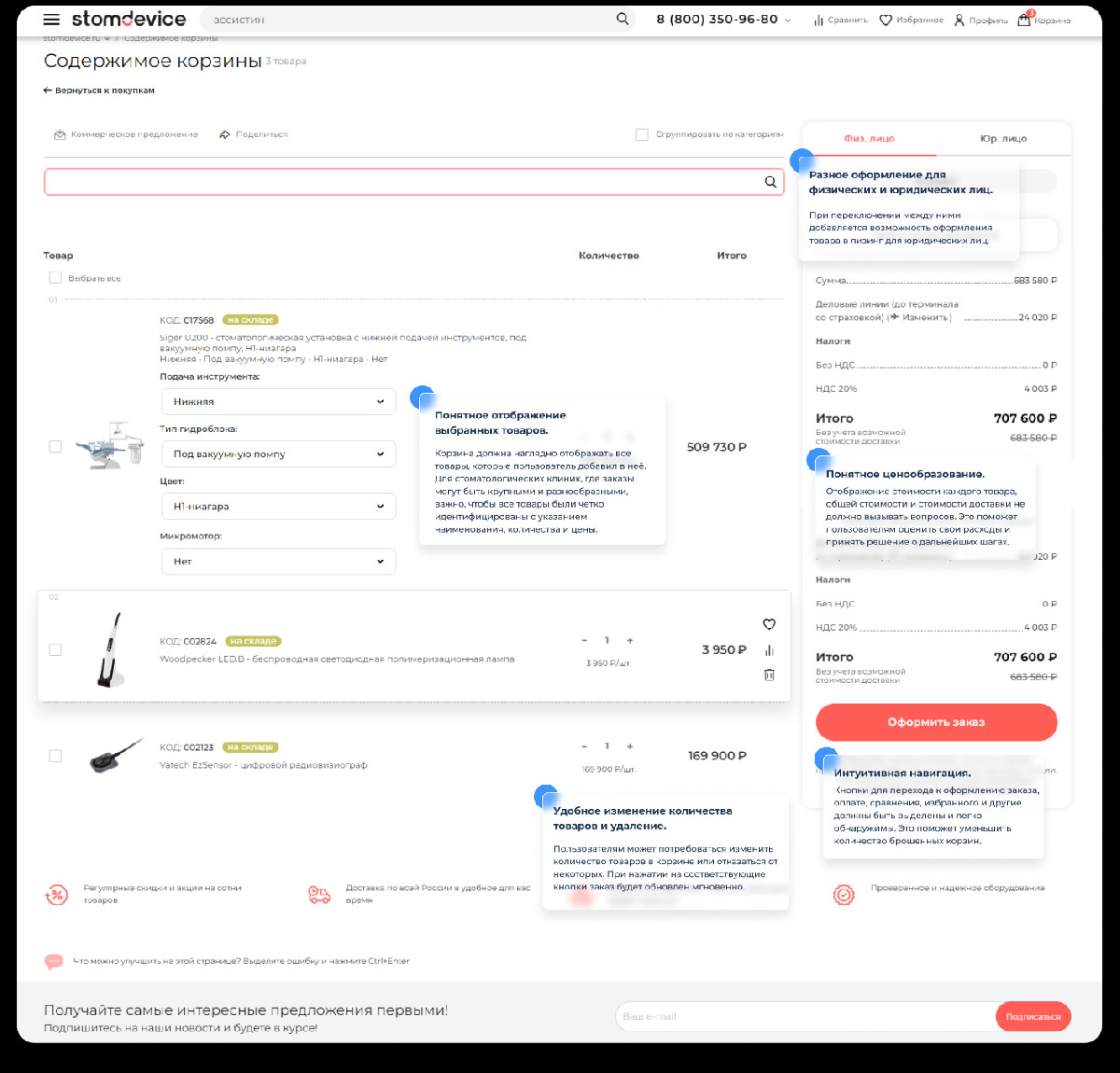Image resolution: width=1120 pixels, height=1073 pixels.
Task: Click the КОД: С17568 code text
Action: coord(187,320)
